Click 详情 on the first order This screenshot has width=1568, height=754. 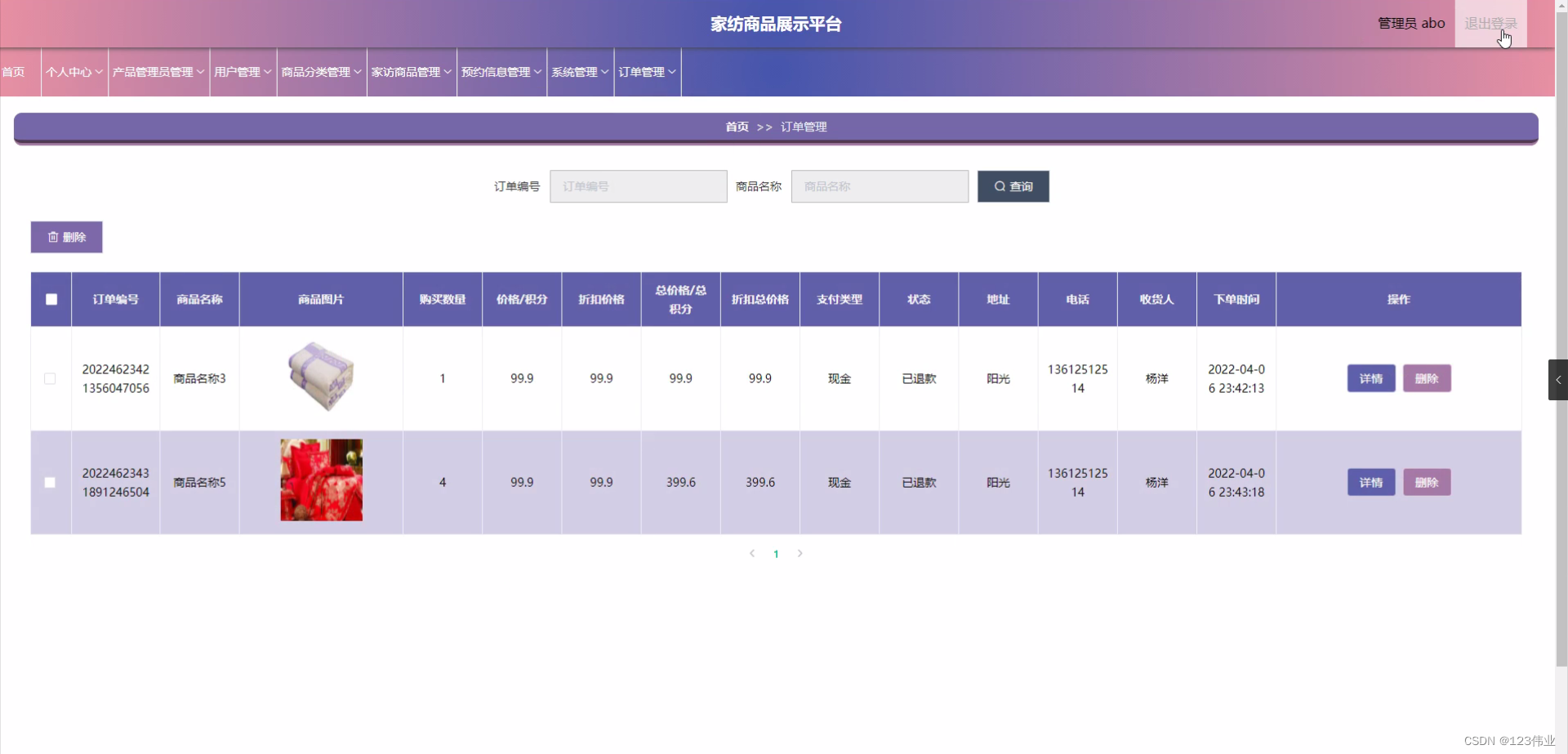pos(1370,378)
